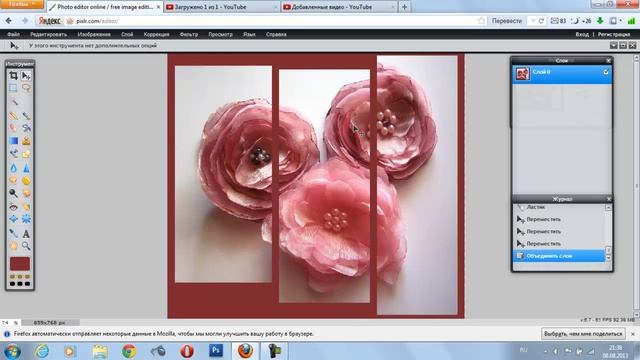Open the Просмотр menu
640x360 pixels.
pyautogui.click(x=220, y=34)
